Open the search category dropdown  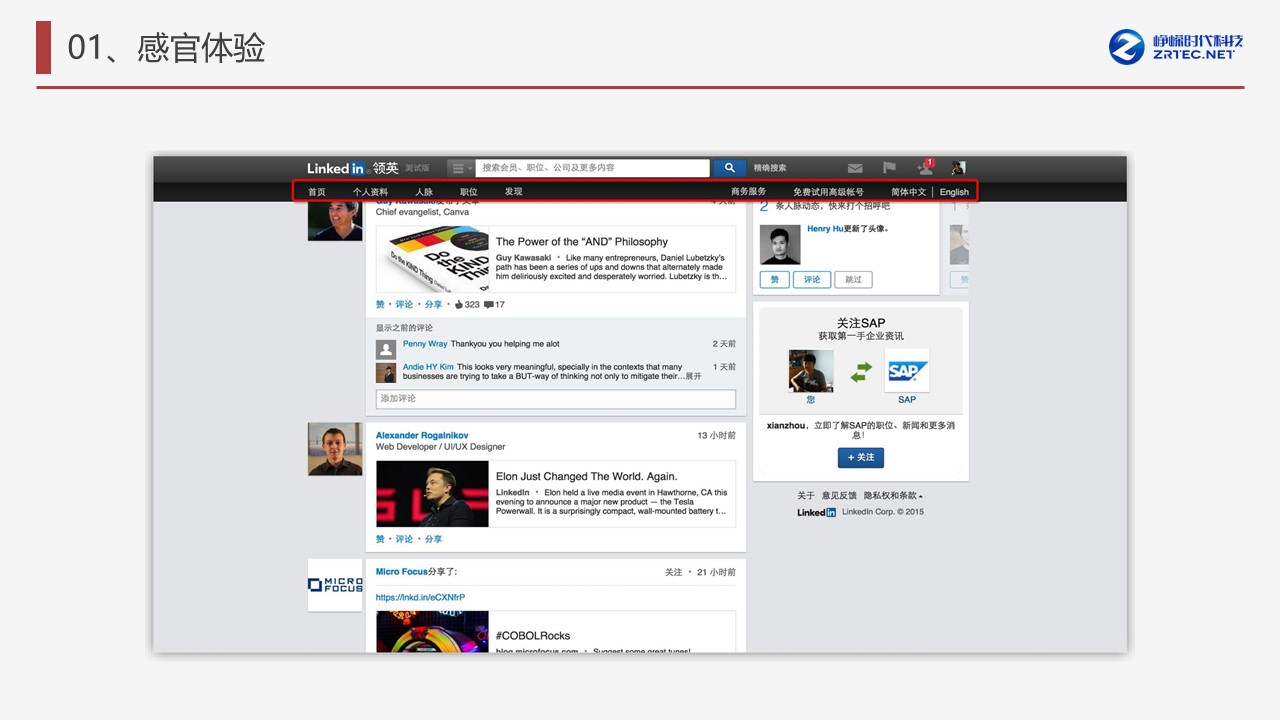coord(460,168)
